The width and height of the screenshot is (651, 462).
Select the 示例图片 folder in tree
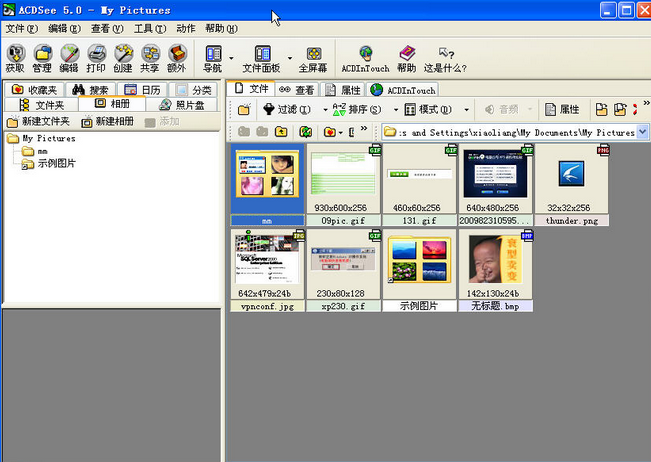(56, 163)
